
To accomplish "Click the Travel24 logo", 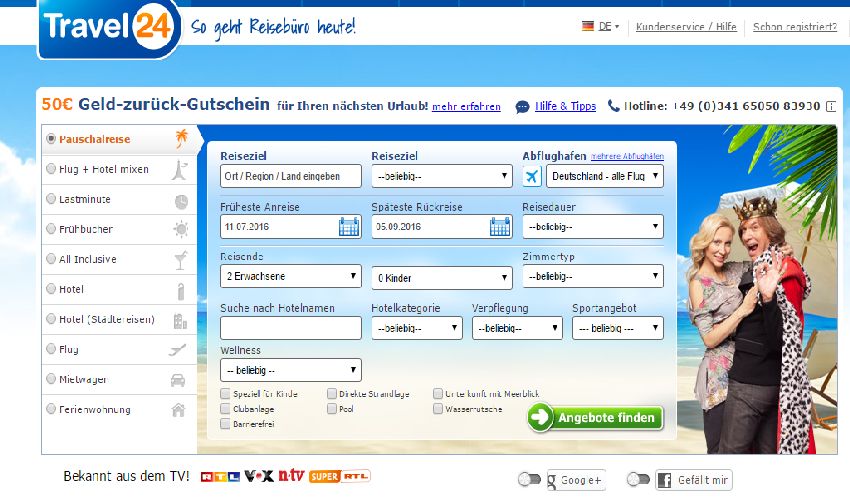I will point(110,27).
